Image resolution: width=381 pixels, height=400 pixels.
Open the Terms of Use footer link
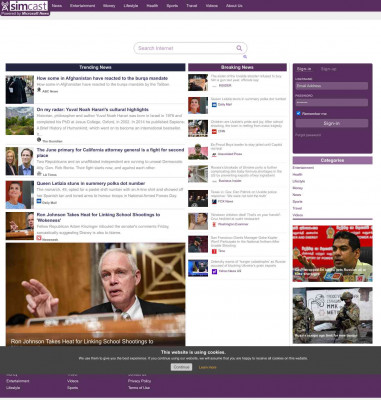[139, 388]
